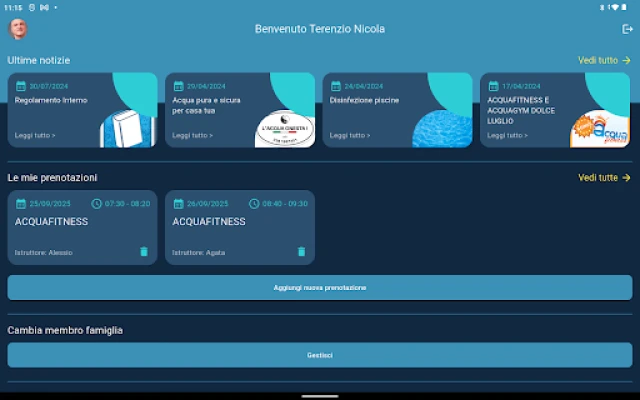
Task: Delete the Agata ACQUAFITNESS booking
Action: [301, 252]
